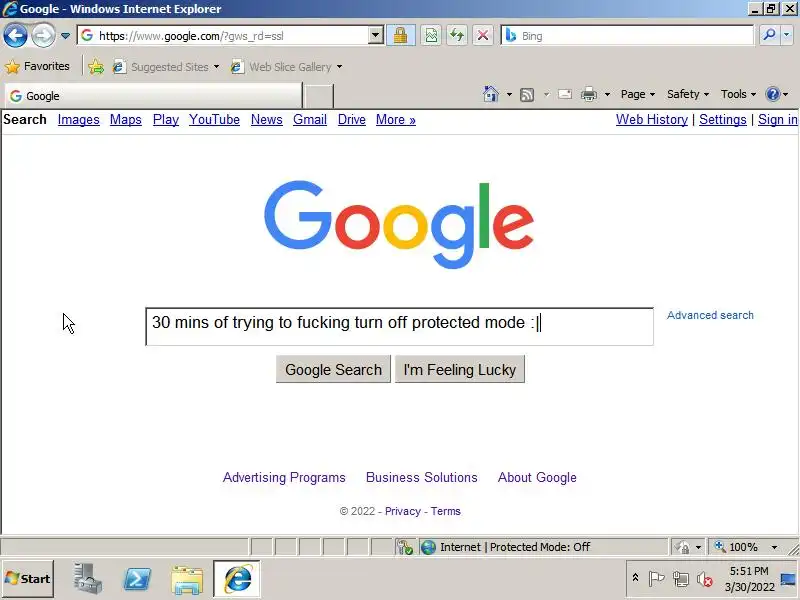
Task: Open the Images link
Action: [79, 119]
